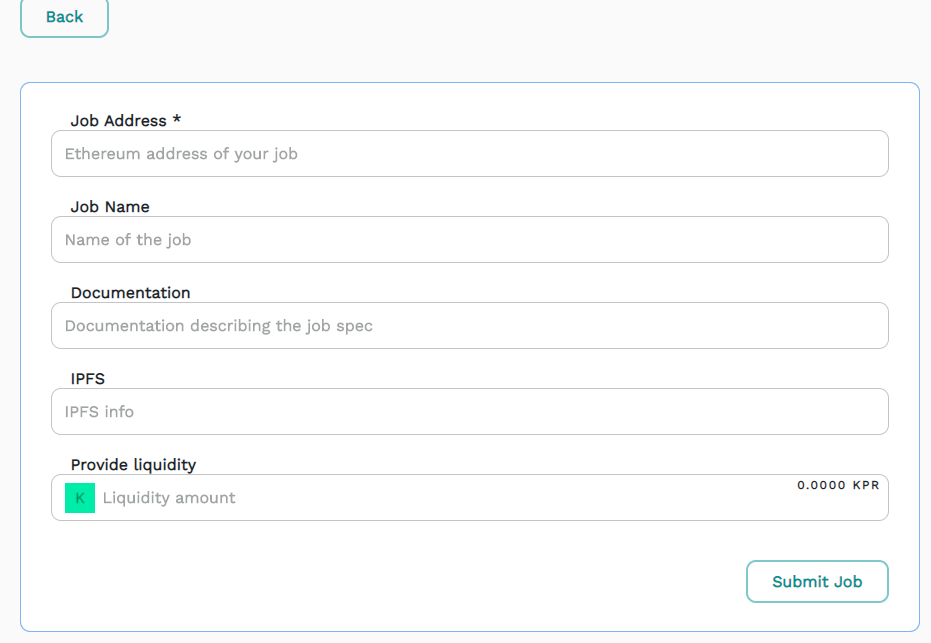Click the 'IPFS info' placeholder text

click(99, 412)
